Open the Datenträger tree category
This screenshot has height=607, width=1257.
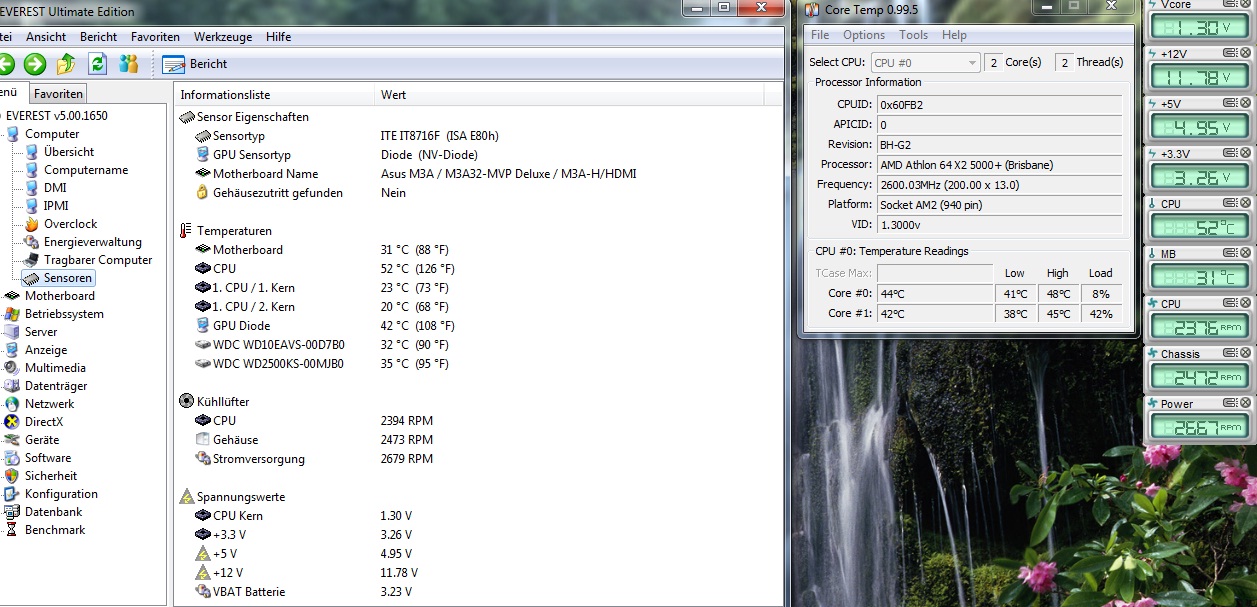(46, 386)
